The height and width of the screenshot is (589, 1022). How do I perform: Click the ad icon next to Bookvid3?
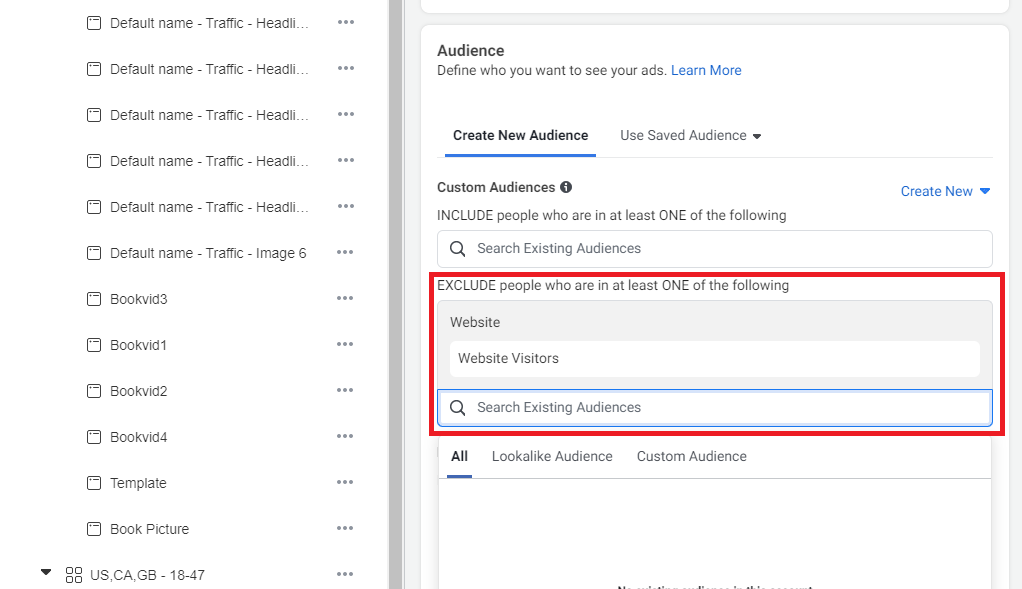(94, 299)
